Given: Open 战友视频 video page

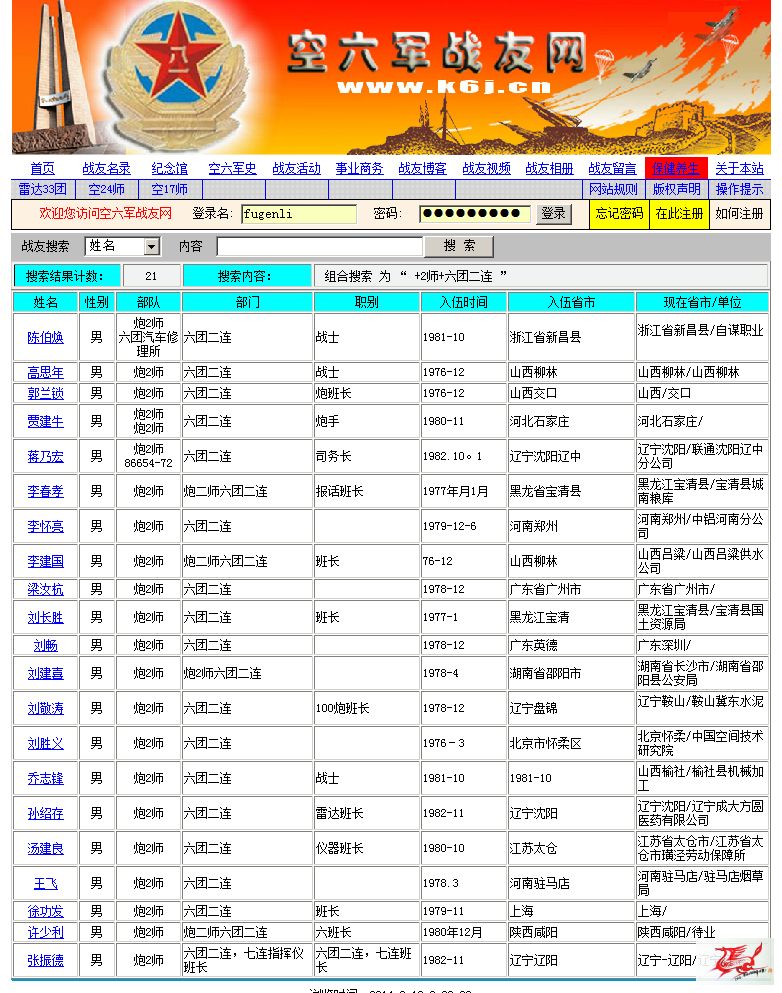Looking at the screenshot, I should click(x=486, y=168).
